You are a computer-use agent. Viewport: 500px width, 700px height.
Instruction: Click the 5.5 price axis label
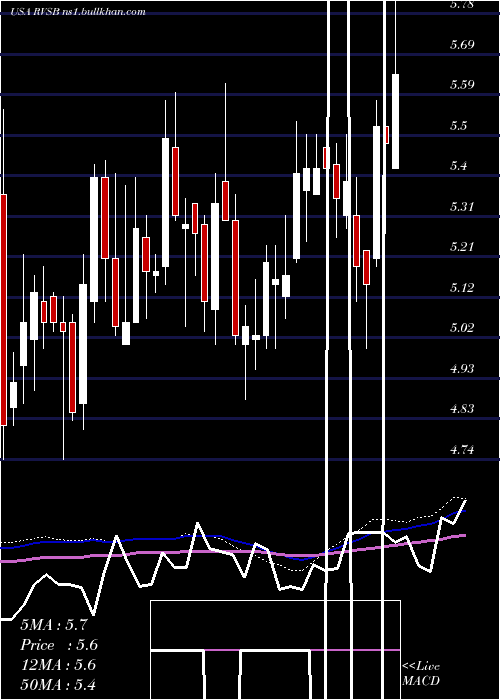click(458, 125)
